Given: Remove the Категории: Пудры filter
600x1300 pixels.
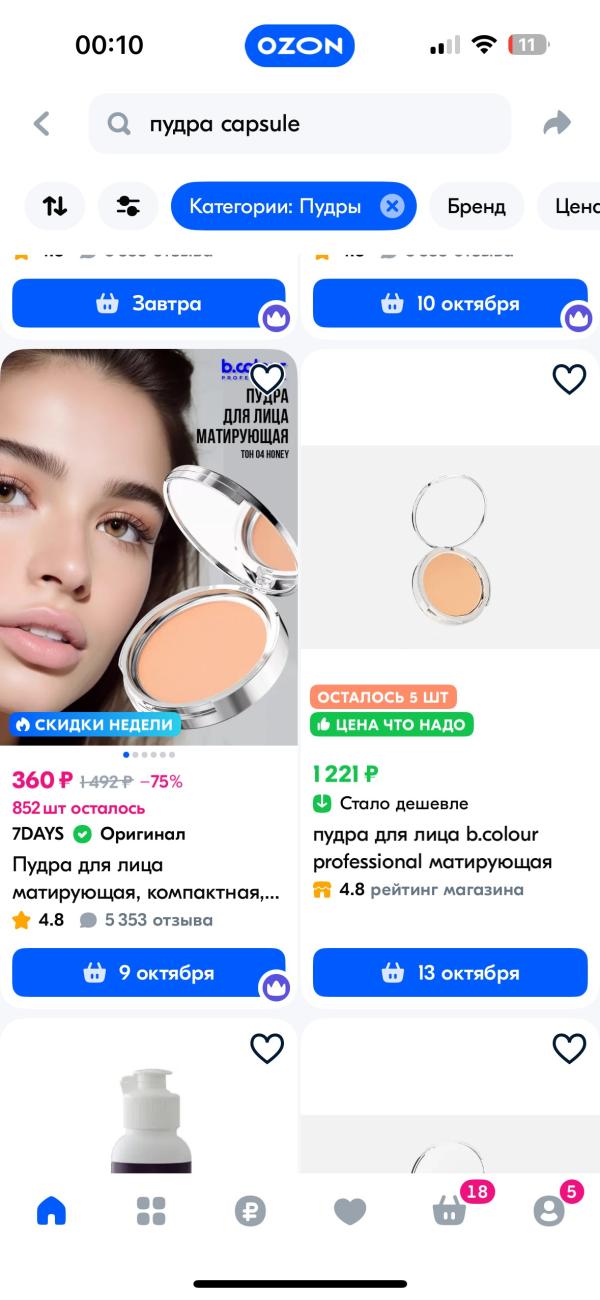Looking at the screenshot, I should coord(392,207).
